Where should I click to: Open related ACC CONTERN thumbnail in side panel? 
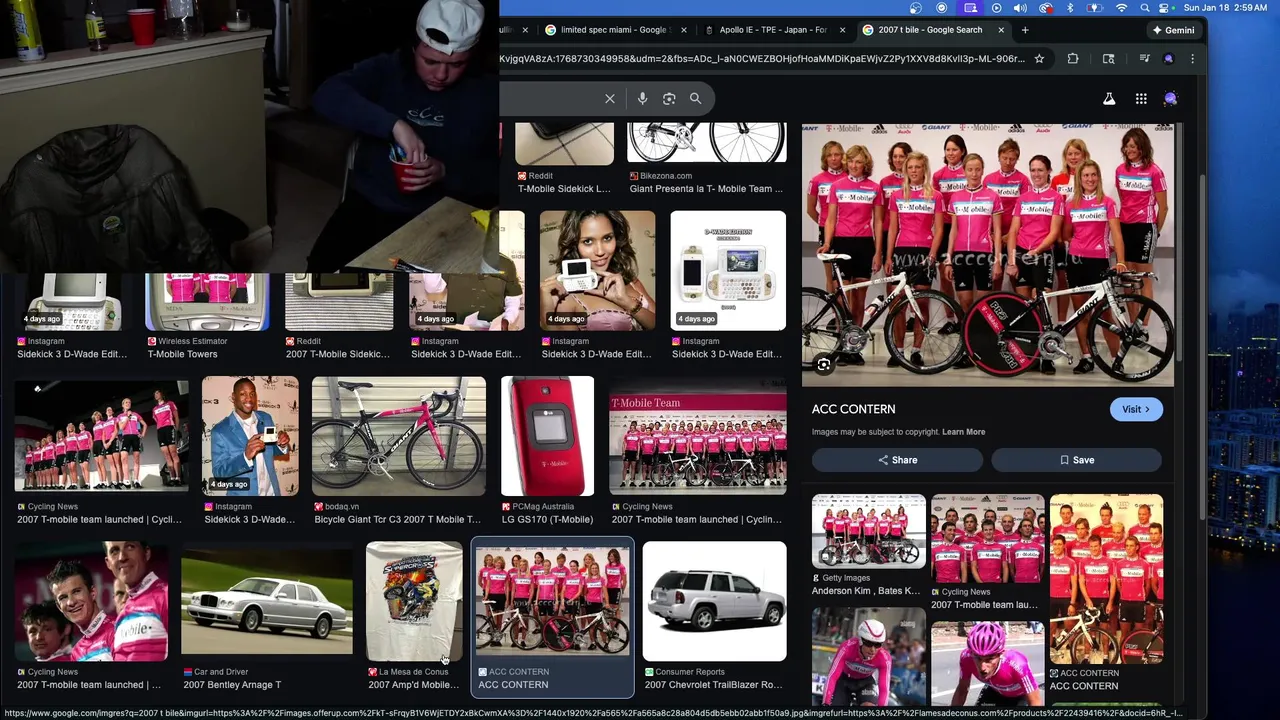click(1106, 579)
